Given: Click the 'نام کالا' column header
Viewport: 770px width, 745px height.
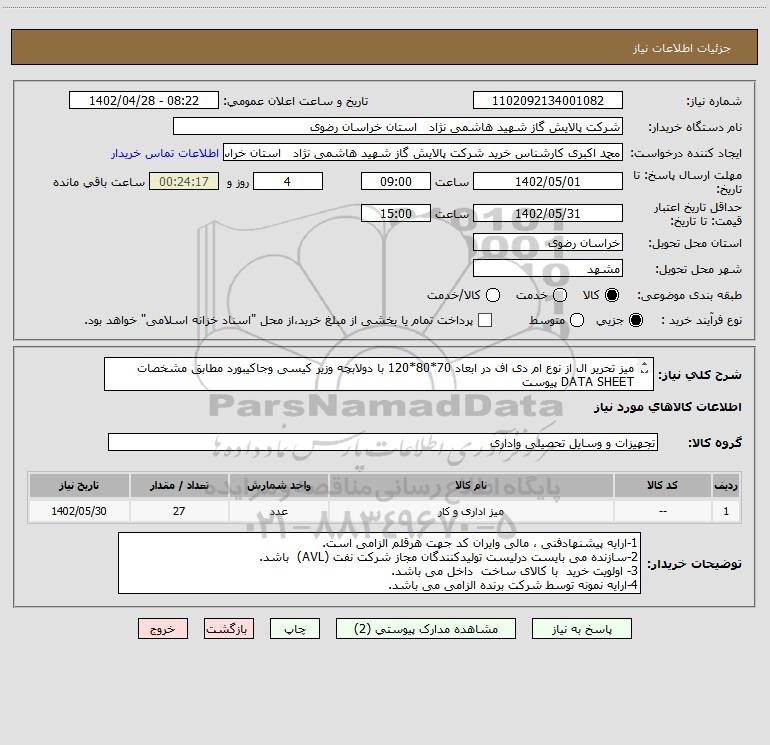Looking at the screenshot, I should click(x=480, y=485).
